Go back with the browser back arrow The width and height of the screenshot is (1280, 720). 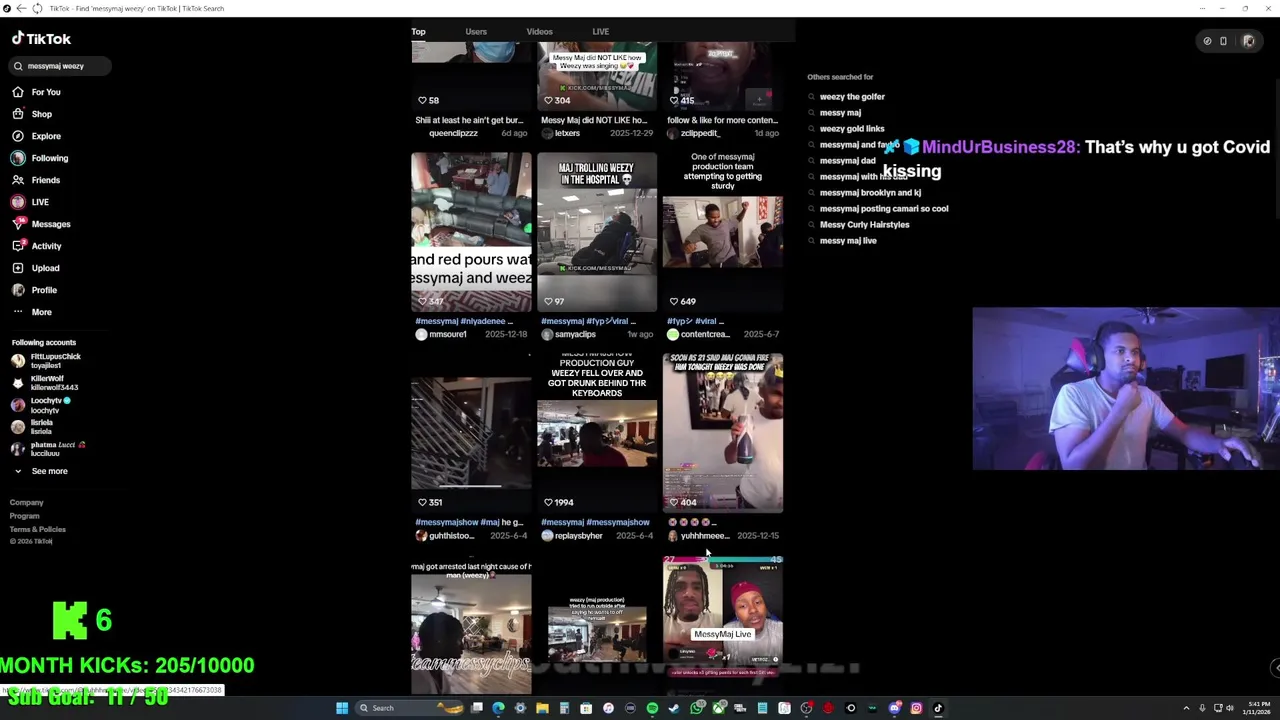21,8
